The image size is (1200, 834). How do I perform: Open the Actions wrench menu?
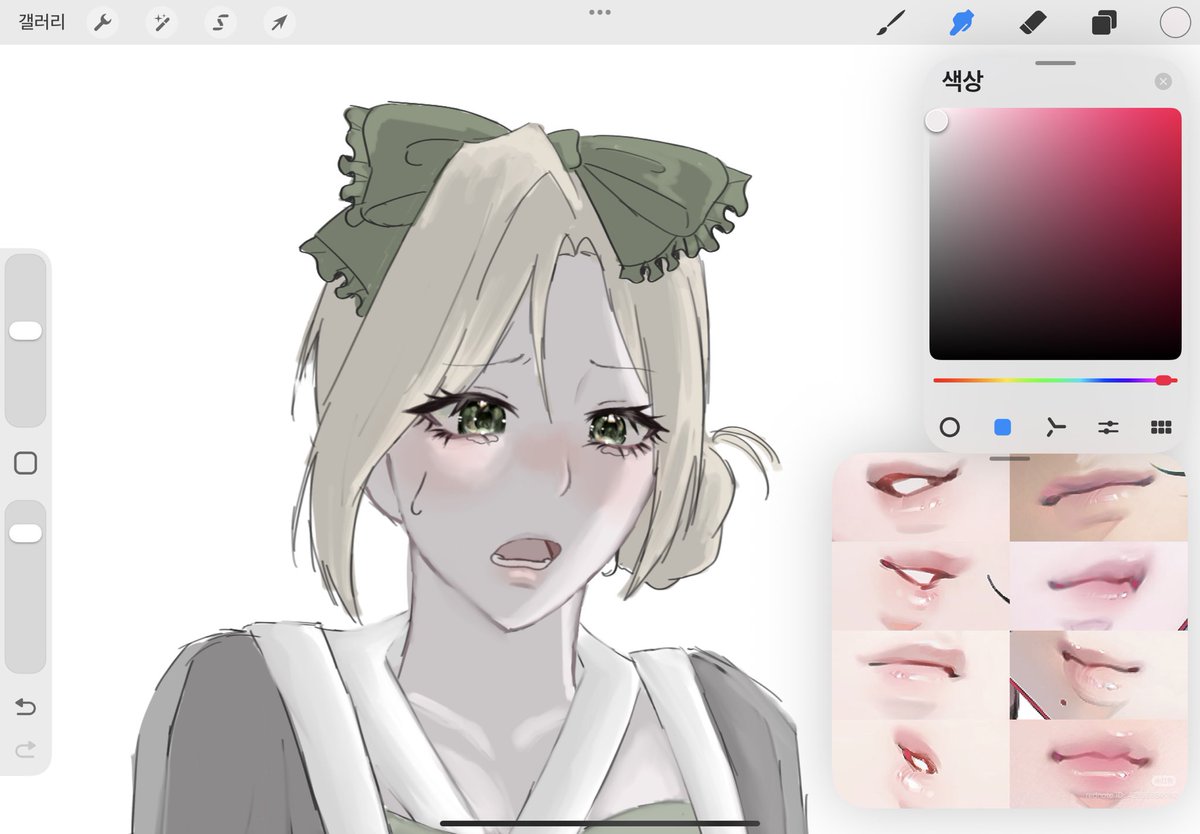click(x=102, y=22)
